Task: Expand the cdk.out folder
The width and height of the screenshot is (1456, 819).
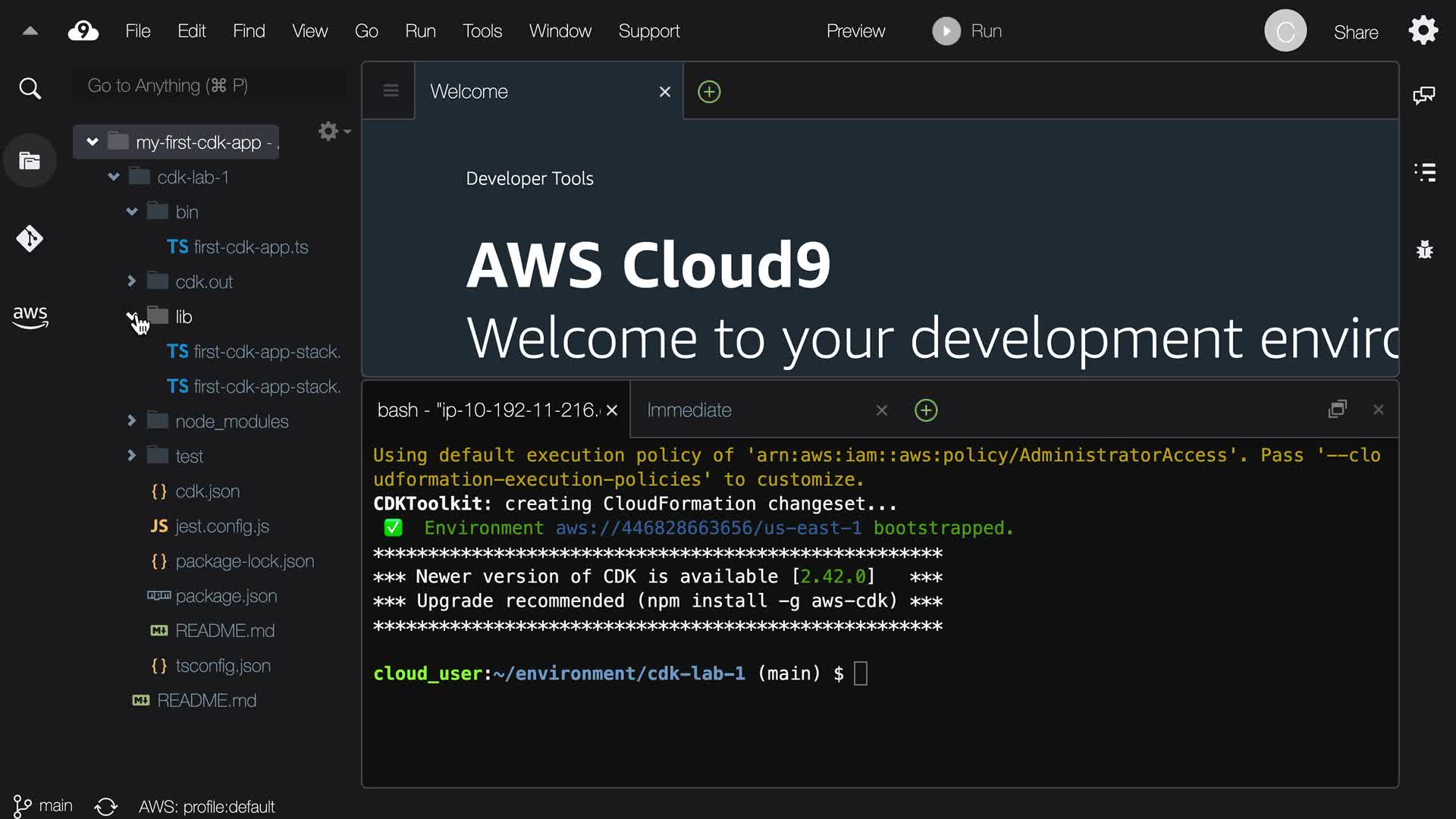Action: (x=132, y=281)
